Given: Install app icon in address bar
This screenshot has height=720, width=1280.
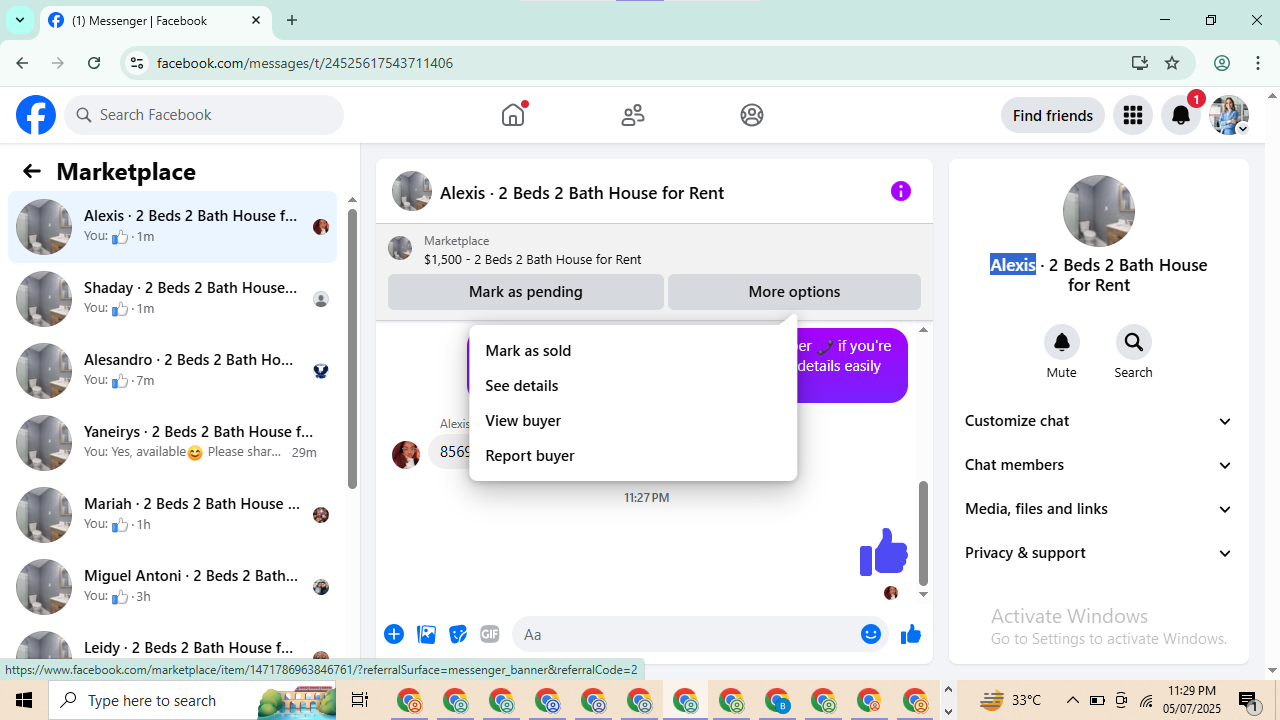Looking at the screenshot, I should coord(1139,63).
